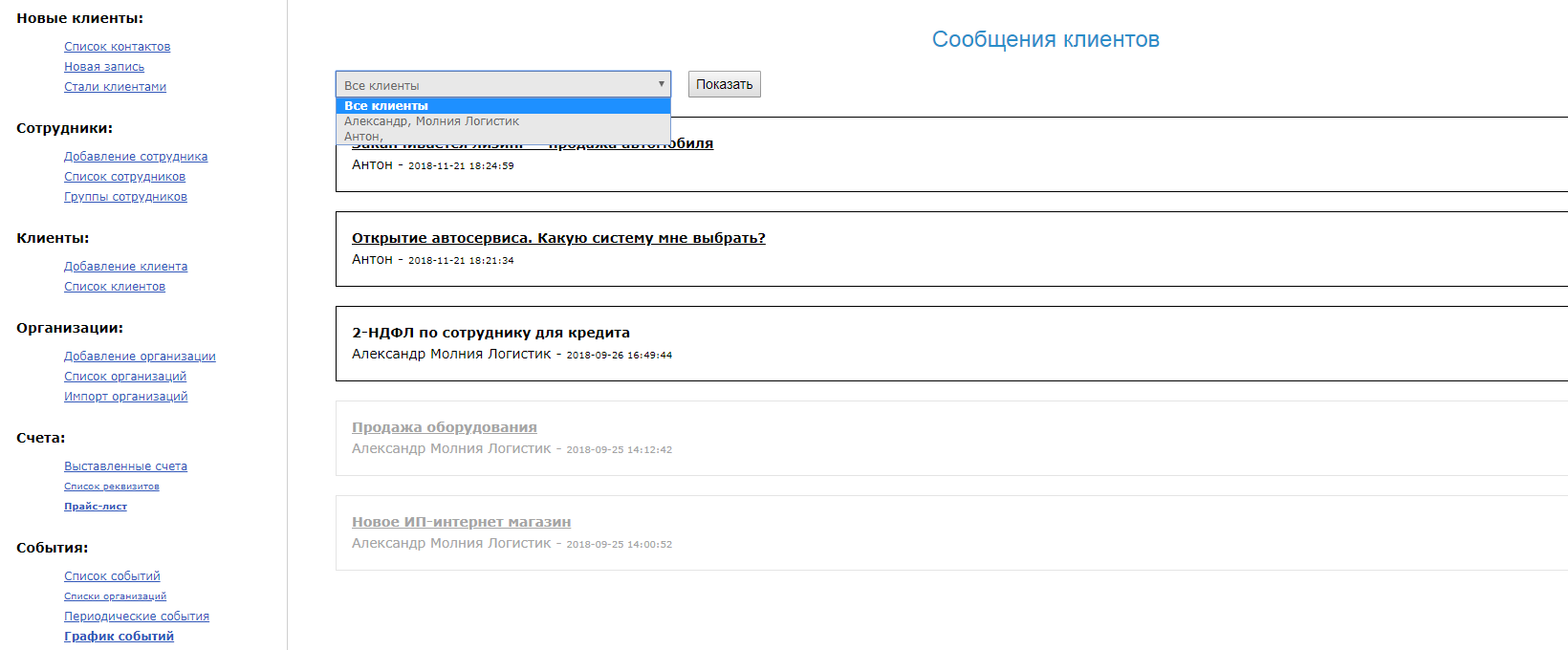The height and width of the screenshot is (650, 1568).
Task: Open 'График событий' link
Action: 119,637
